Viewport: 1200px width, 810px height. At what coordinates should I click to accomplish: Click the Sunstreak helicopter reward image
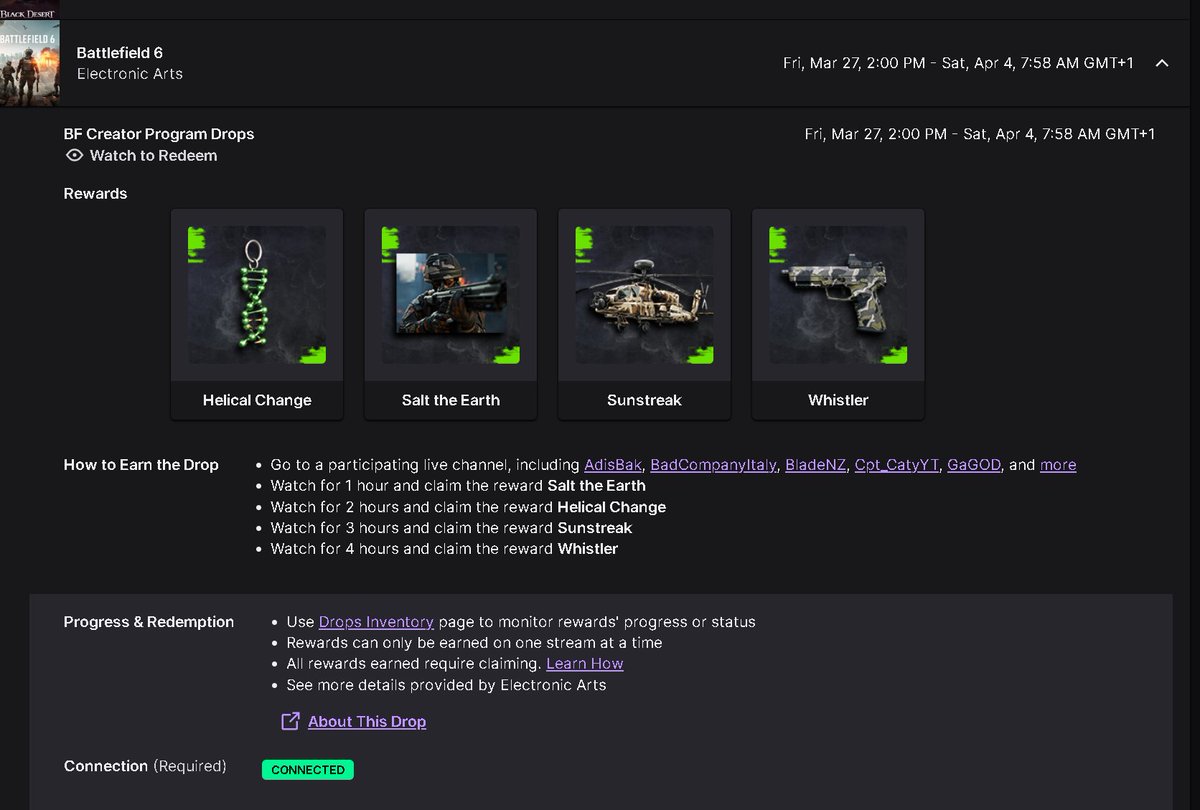coord(644,295)
